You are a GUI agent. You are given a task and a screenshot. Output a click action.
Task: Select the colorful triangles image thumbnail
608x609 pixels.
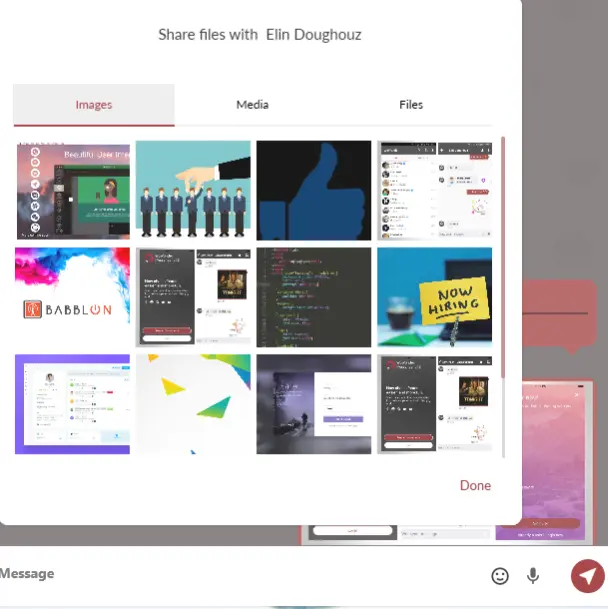coord(193,404)
